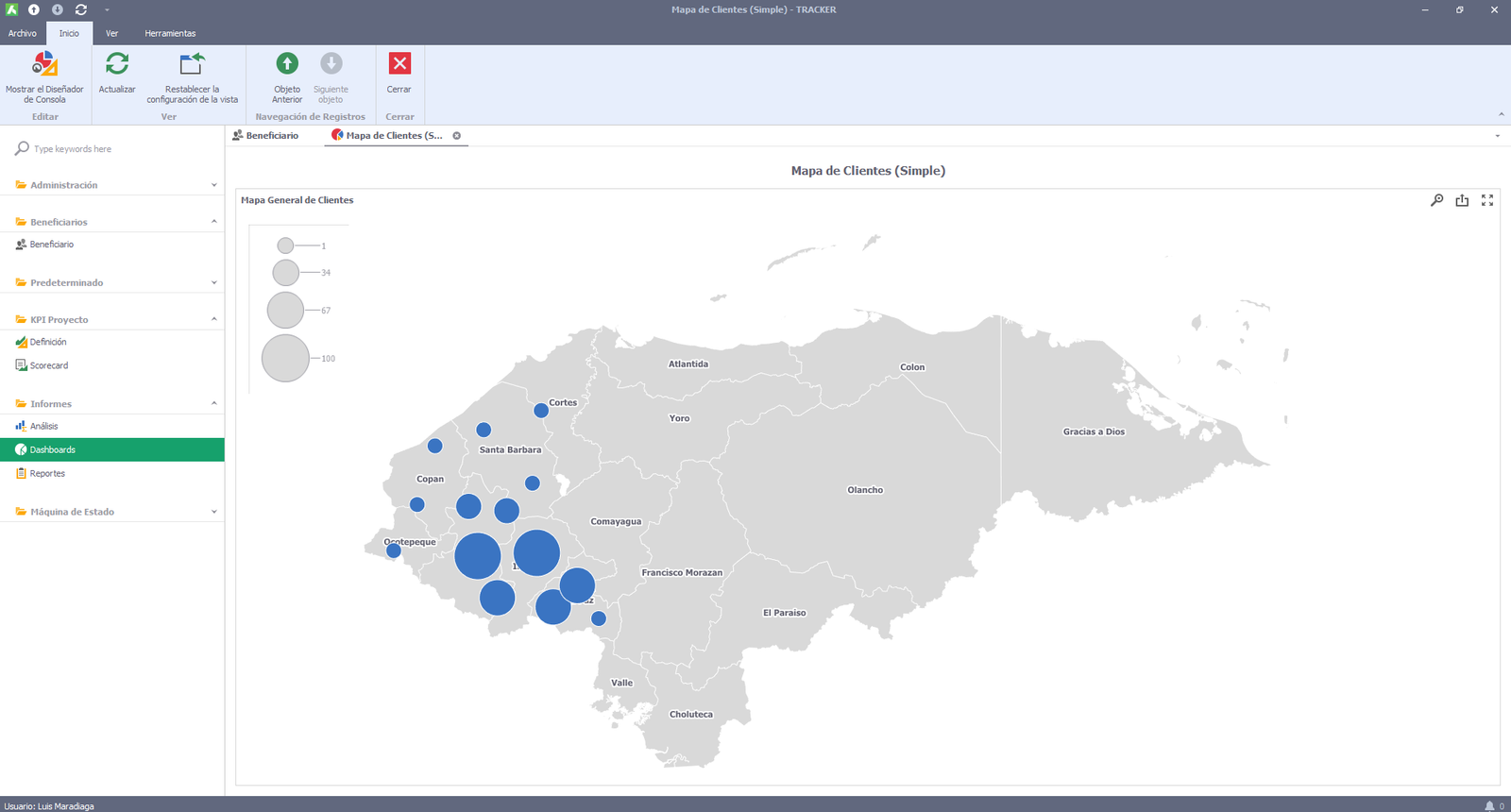Expand the Predeterminado navigation group
The width and height of the screenshot is (1511, 812).
[111, 282]
